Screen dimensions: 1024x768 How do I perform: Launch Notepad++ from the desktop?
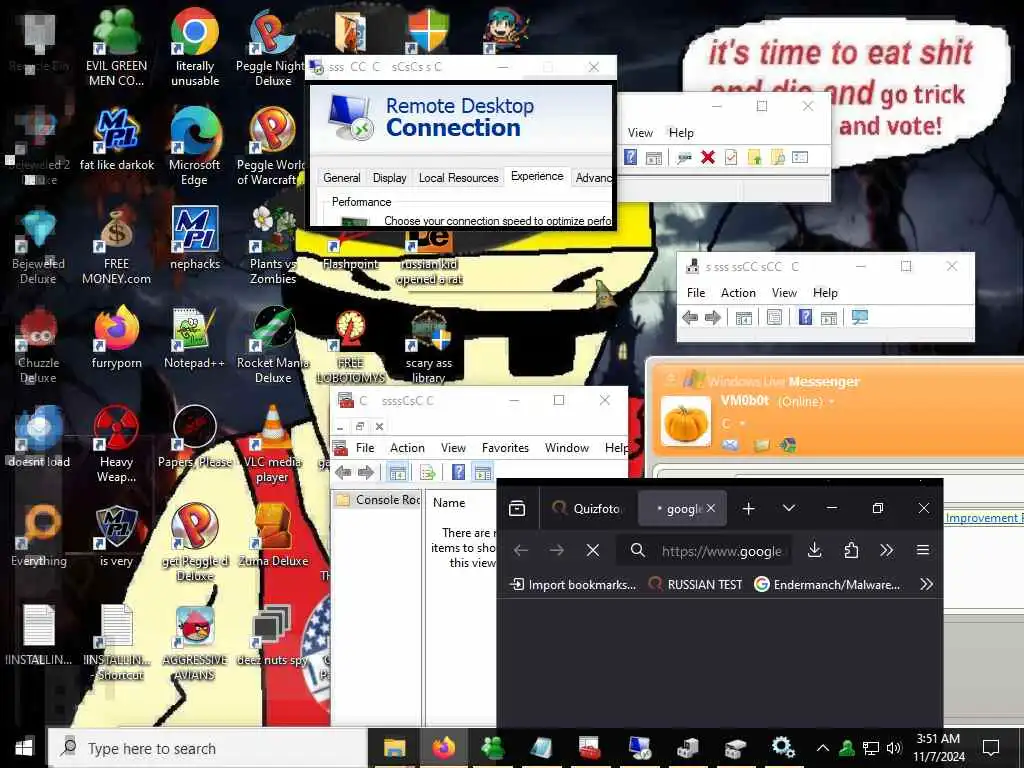click(195, 338)
